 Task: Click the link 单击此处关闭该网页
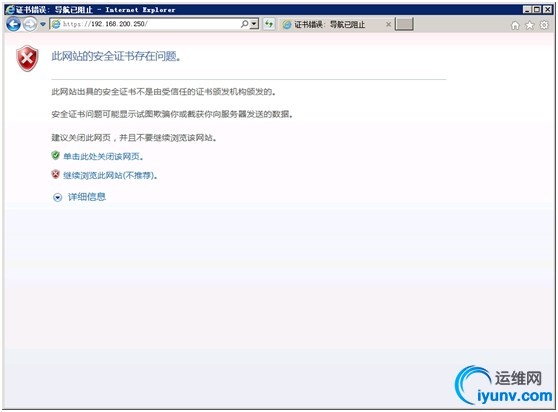click(103, 157)
